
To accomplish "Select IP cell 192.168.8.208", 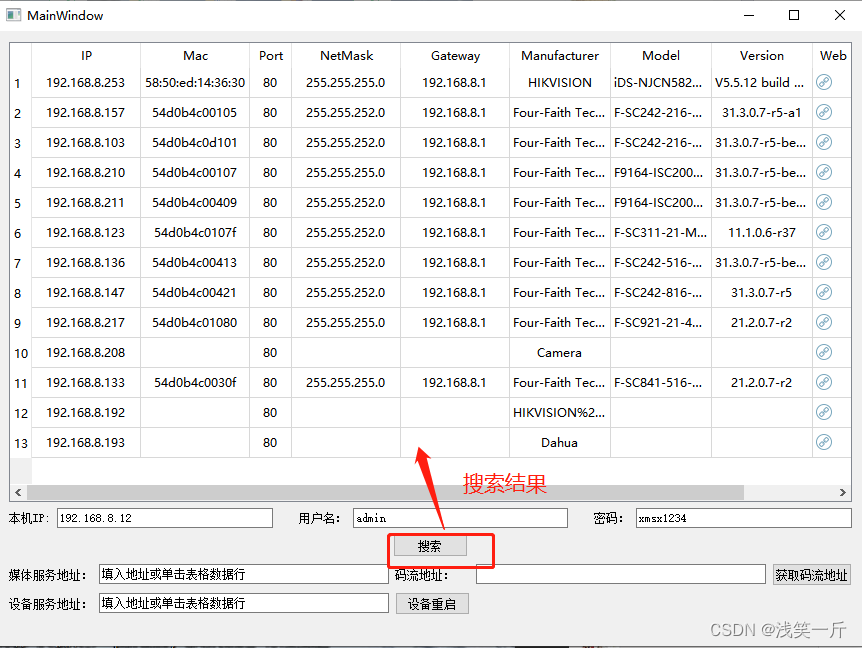I will 86,352.
